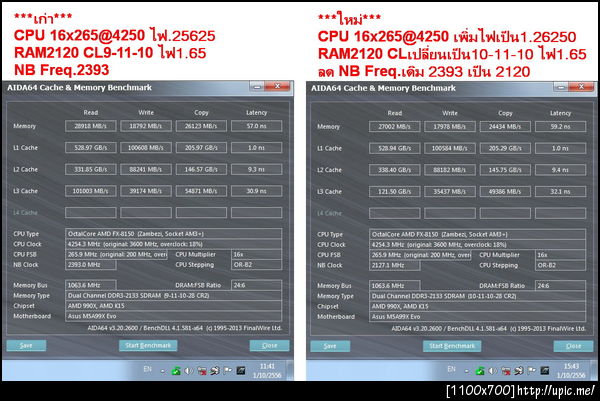600x401 pixels.
Task: Click L1 Cache Write value 100584 MB/s
Action: click(450, 148)
